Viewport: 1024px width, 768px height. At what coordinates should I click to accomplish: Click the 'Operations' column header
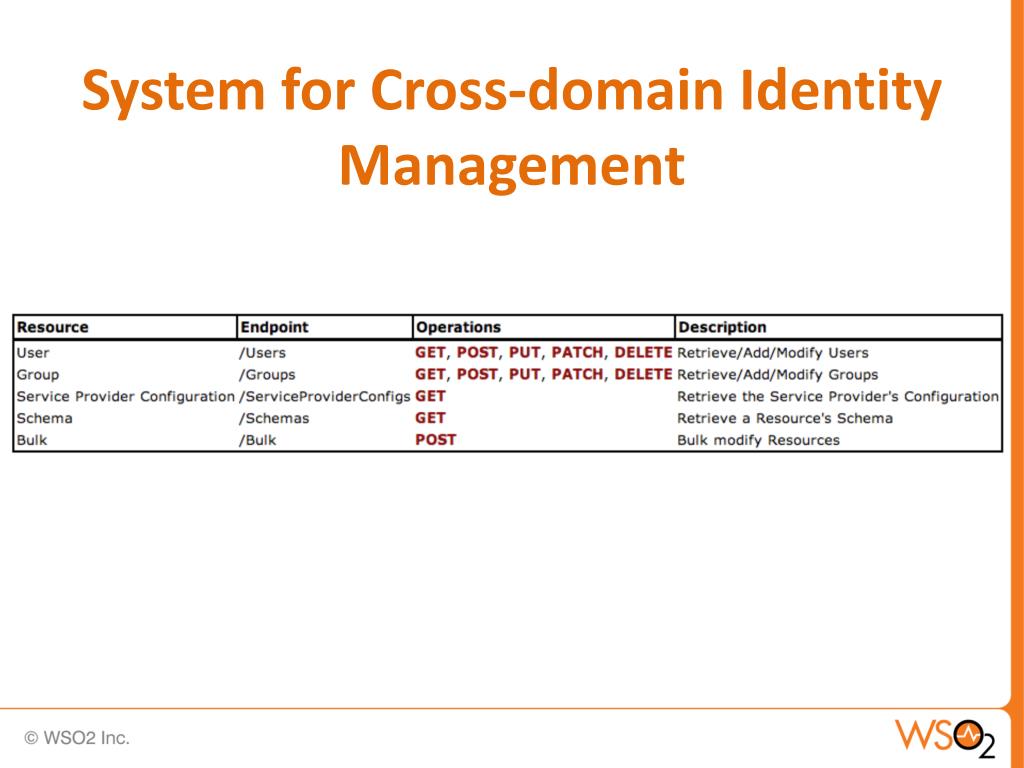pos(458,327)
